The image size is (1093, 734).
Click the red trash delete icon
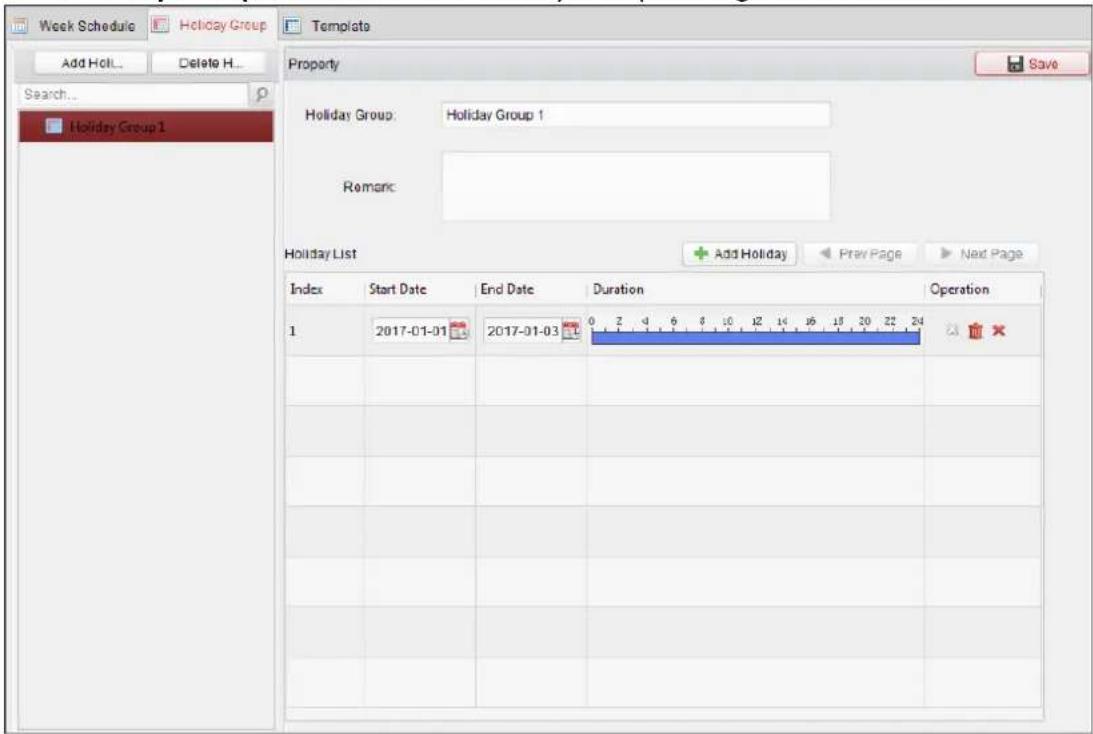tap(975, 331)
